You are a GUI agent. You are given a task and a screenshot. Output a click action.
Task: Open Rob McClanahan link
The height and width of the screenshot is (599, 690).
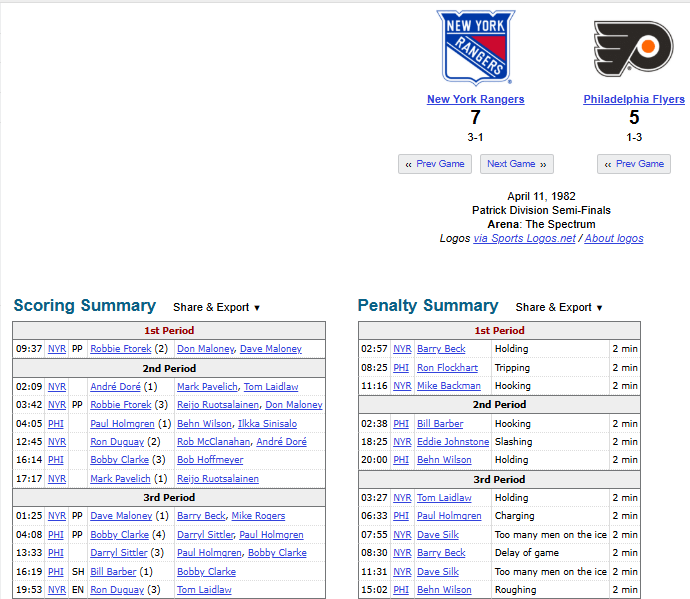(213, 442)
